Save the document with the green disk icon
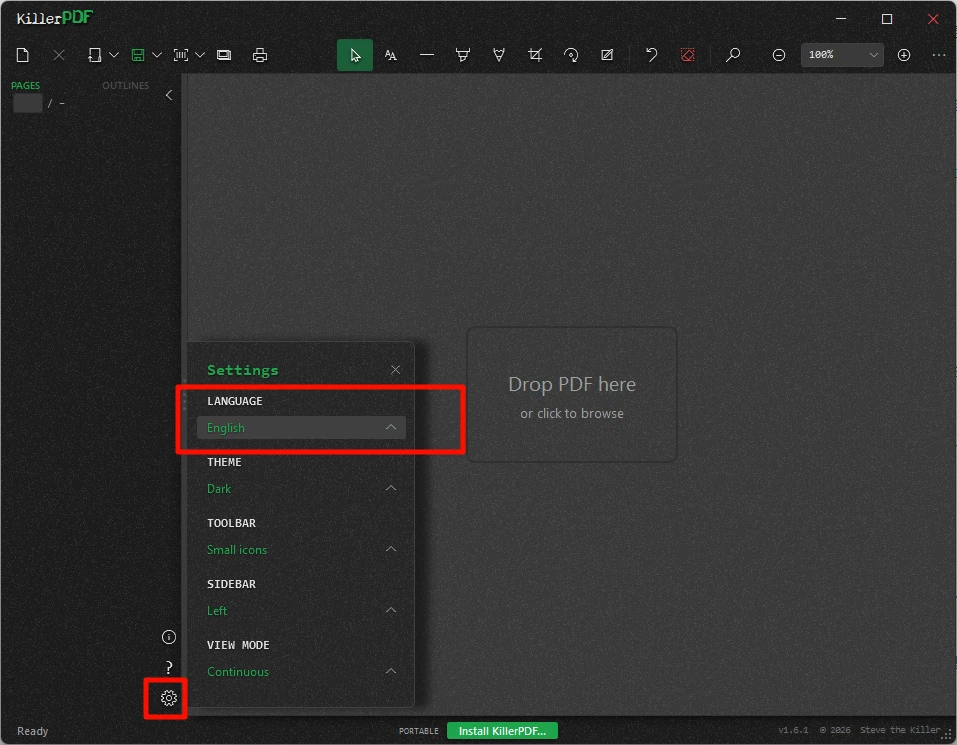The image size is (957, 745). coord(138,55)
